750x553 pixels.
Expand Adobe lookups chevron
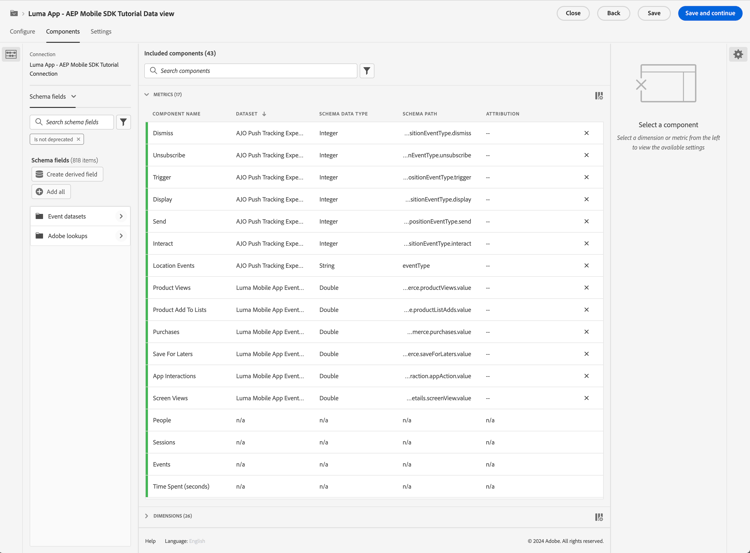[x=121, y=236]
